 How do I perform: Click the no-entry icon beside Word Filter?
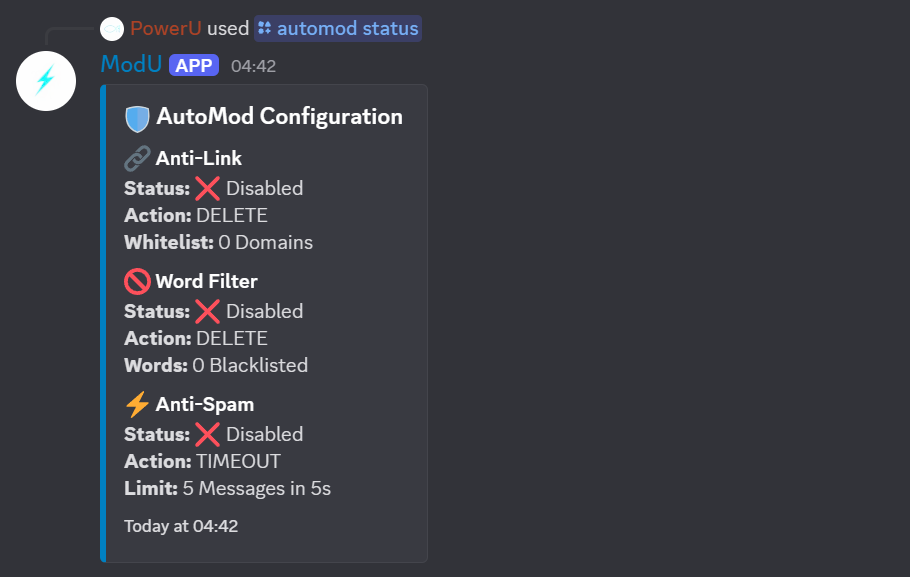click(135, 281)
